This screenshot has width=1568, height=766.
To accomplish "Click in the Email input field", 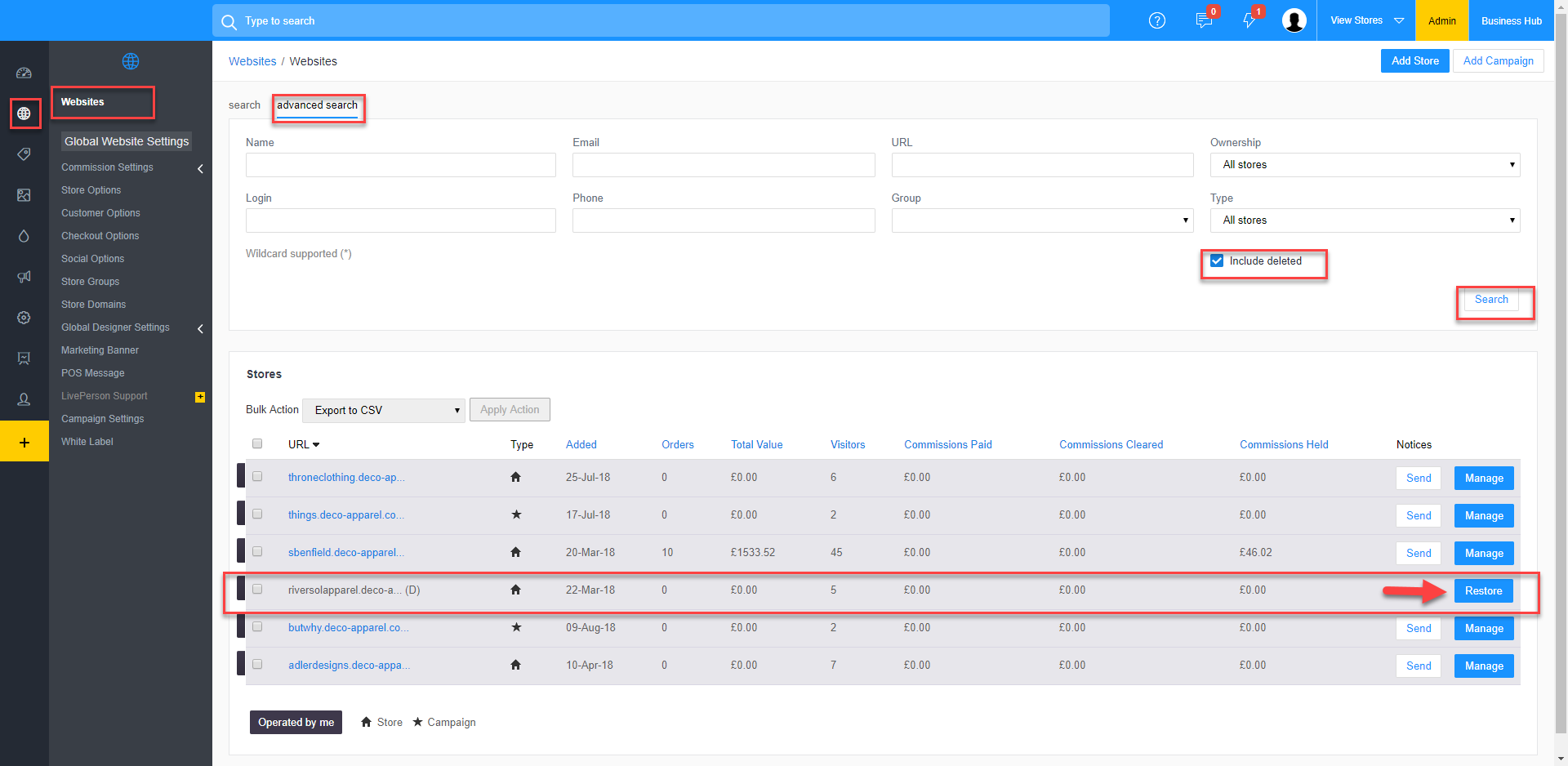I will pos(723,165).
